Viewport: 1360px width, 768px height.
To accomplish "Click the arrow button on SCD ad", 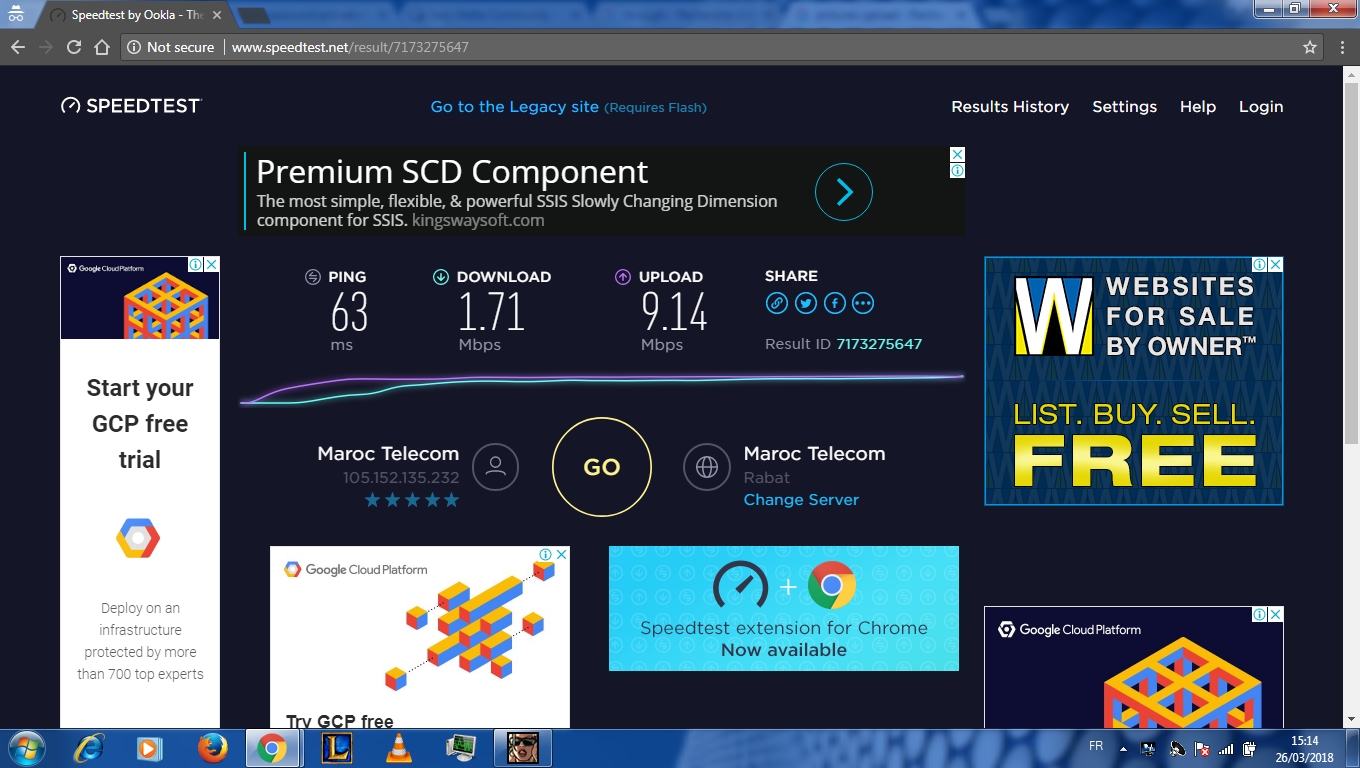I will [844, 192].
